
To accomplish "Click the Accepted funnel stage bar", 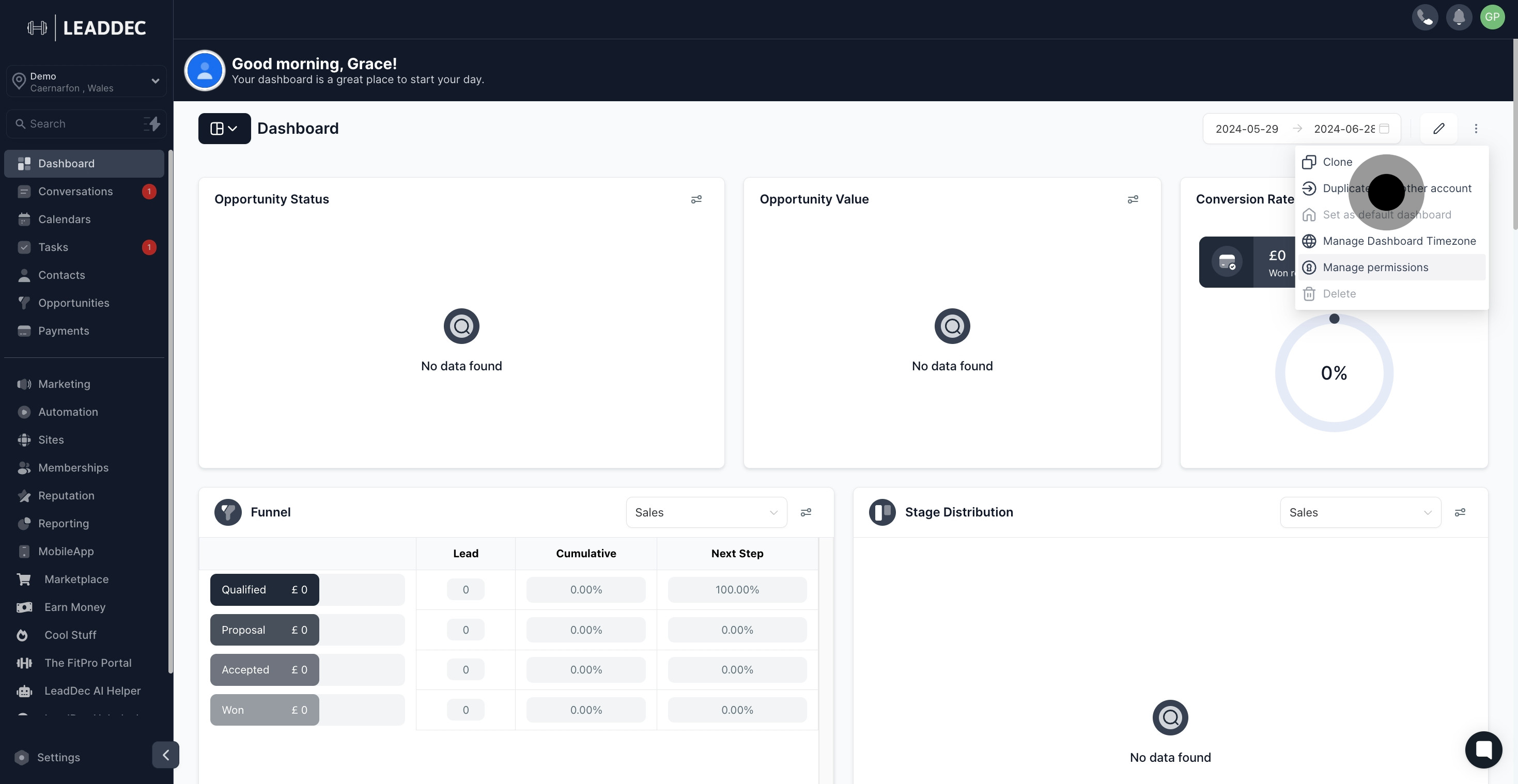I will click(265, 670).
